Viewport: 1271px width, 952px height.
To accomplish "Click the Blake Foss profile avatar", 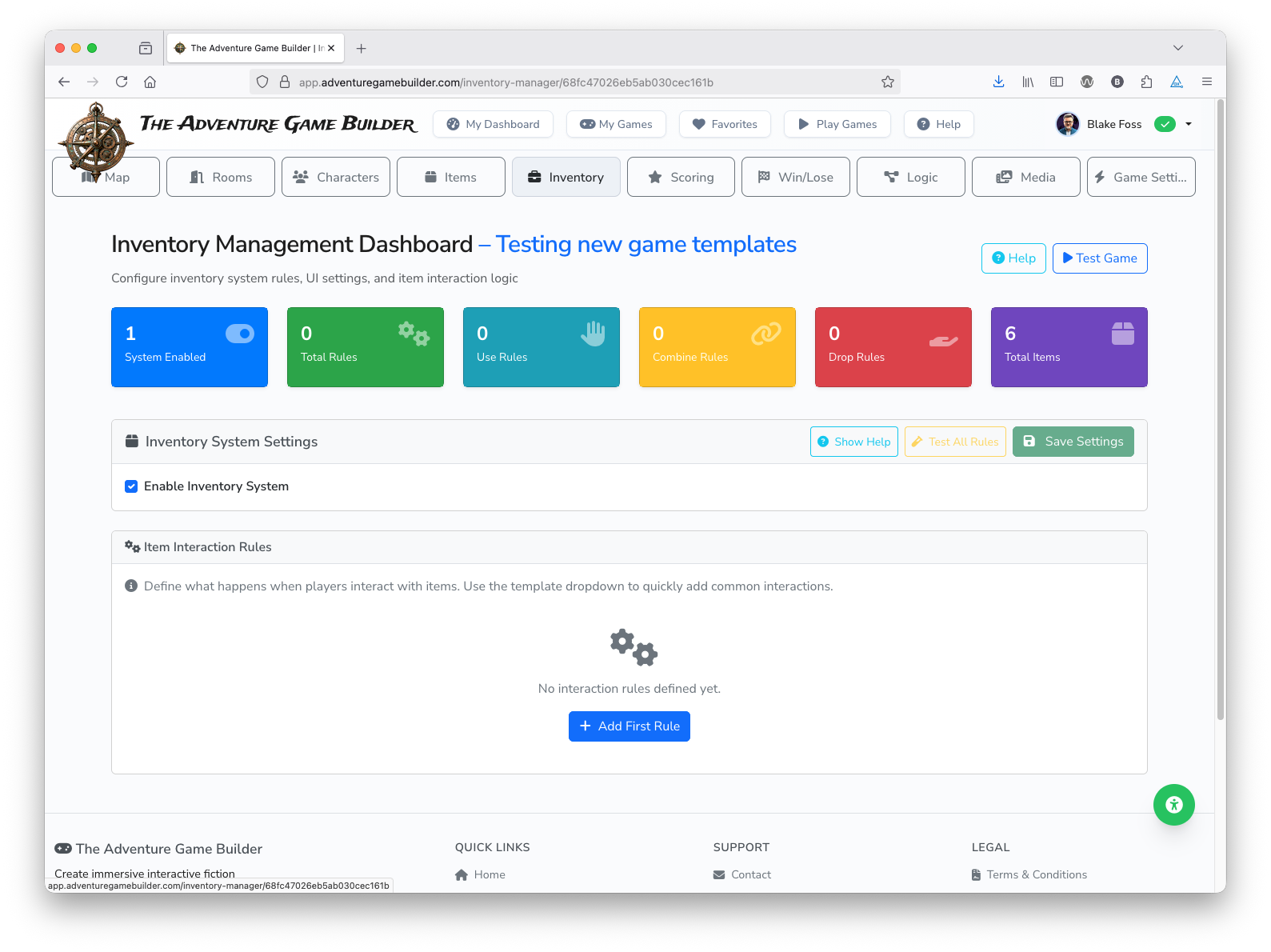I will tap(1068, 124).
